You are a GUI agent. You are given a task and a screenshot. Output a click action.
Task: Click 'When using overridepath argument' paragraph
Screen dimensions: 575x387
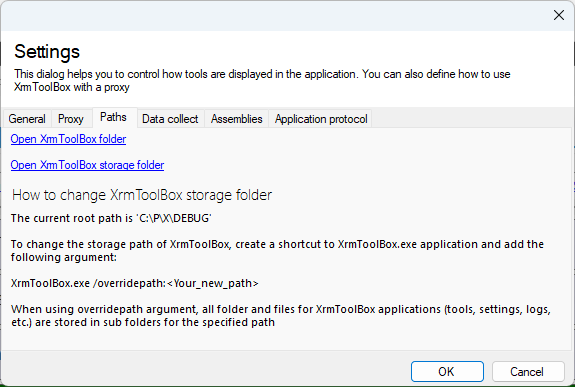[x=281, y=315]
